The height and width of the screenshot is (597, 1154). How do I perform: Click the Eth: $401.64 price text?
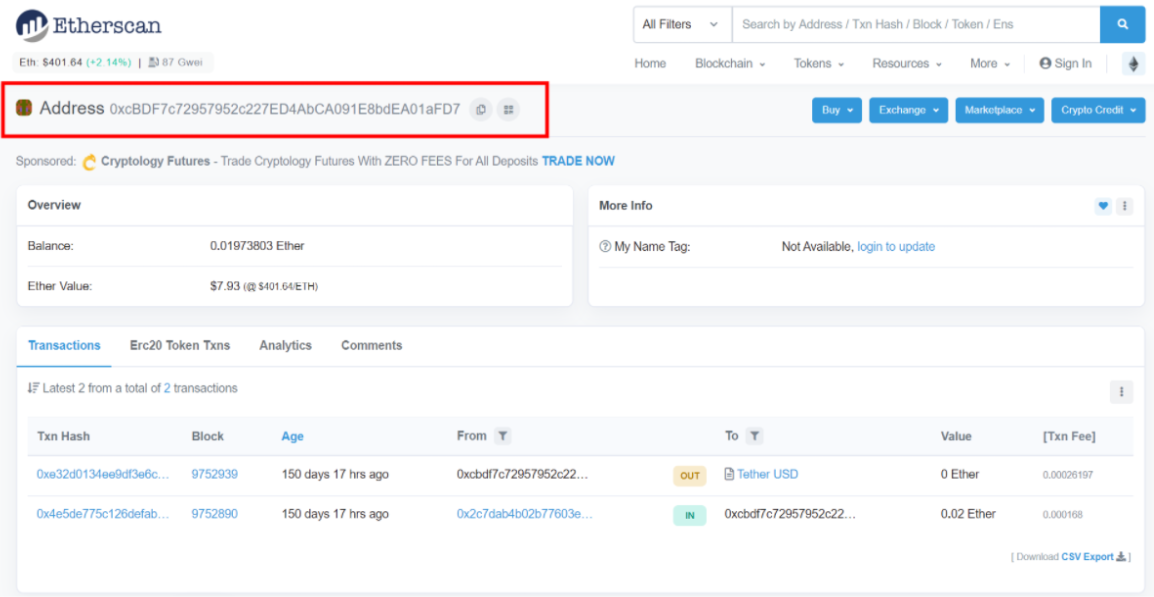tap(50, 63)
